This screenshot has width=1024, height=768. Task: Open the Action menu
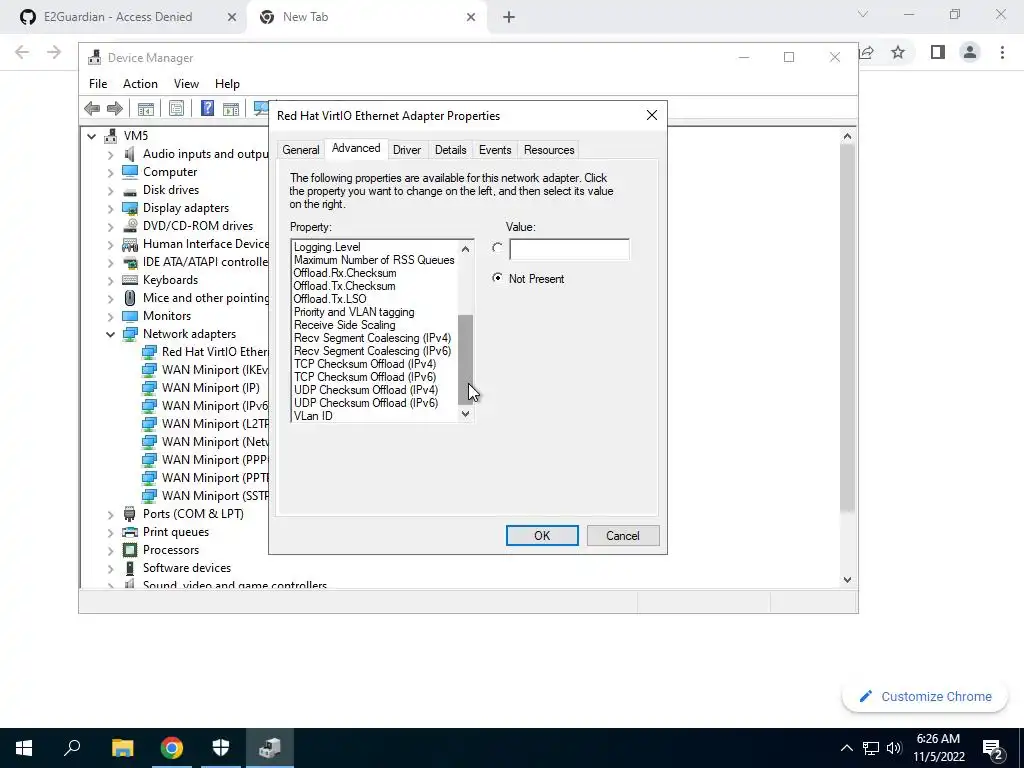[140, 84]
